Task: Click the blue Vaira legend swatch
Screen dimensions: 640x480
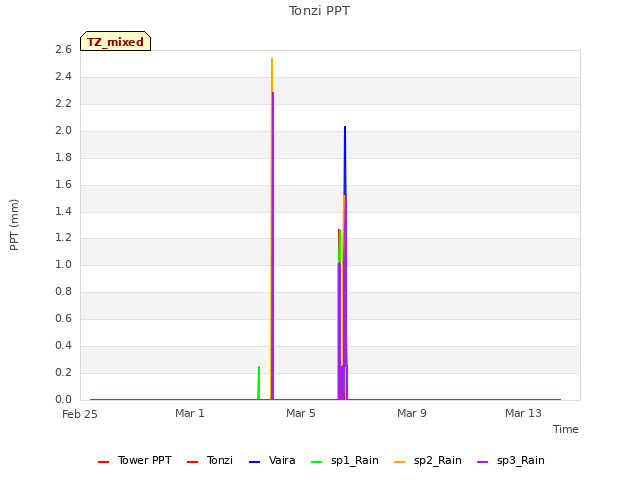Action: [254, 462]
